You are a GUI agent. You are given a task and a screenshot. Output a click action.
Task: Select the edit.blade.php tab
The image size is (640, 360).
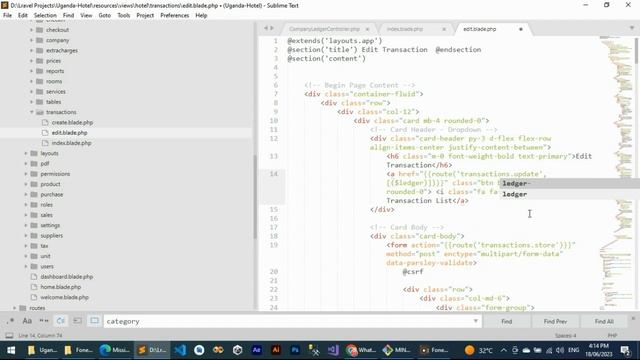[480, 29]
